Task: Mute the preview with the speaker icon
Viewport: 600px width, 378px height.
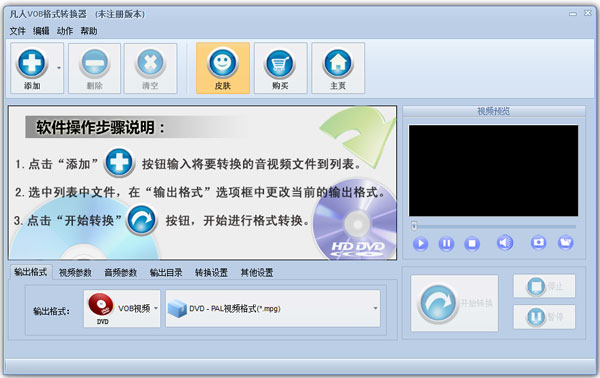Action: pos(505,243)
